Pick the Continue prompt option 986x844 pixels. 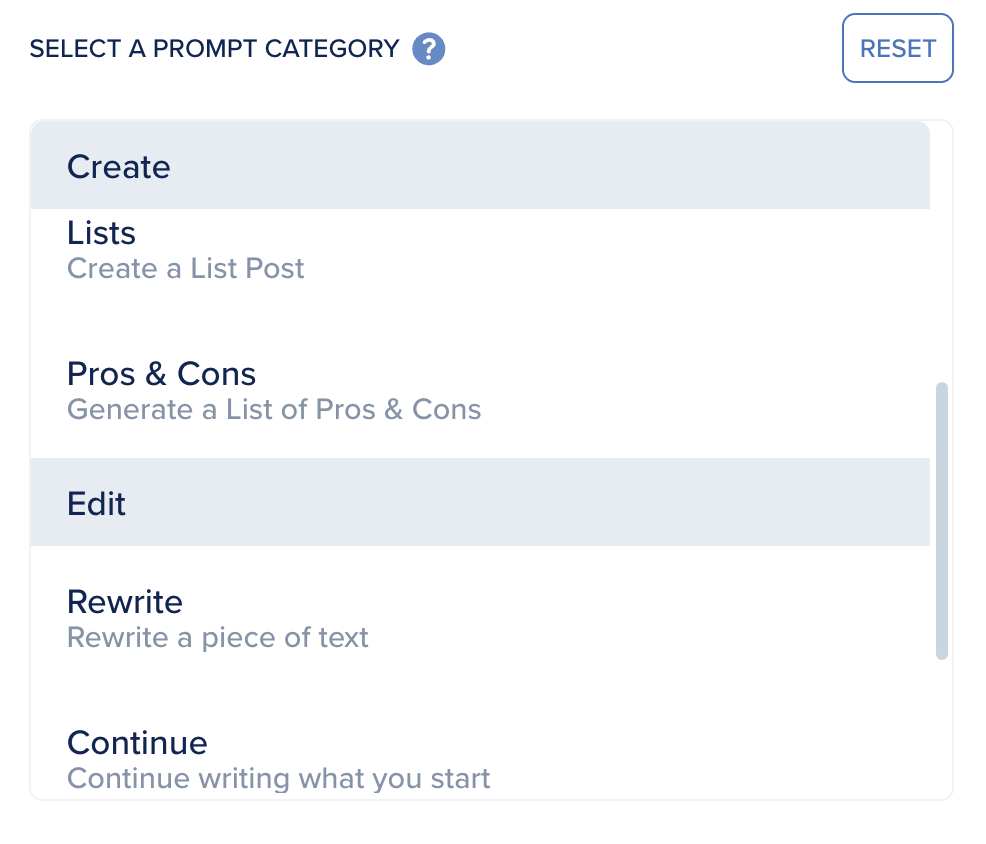[x=137, y=743]
